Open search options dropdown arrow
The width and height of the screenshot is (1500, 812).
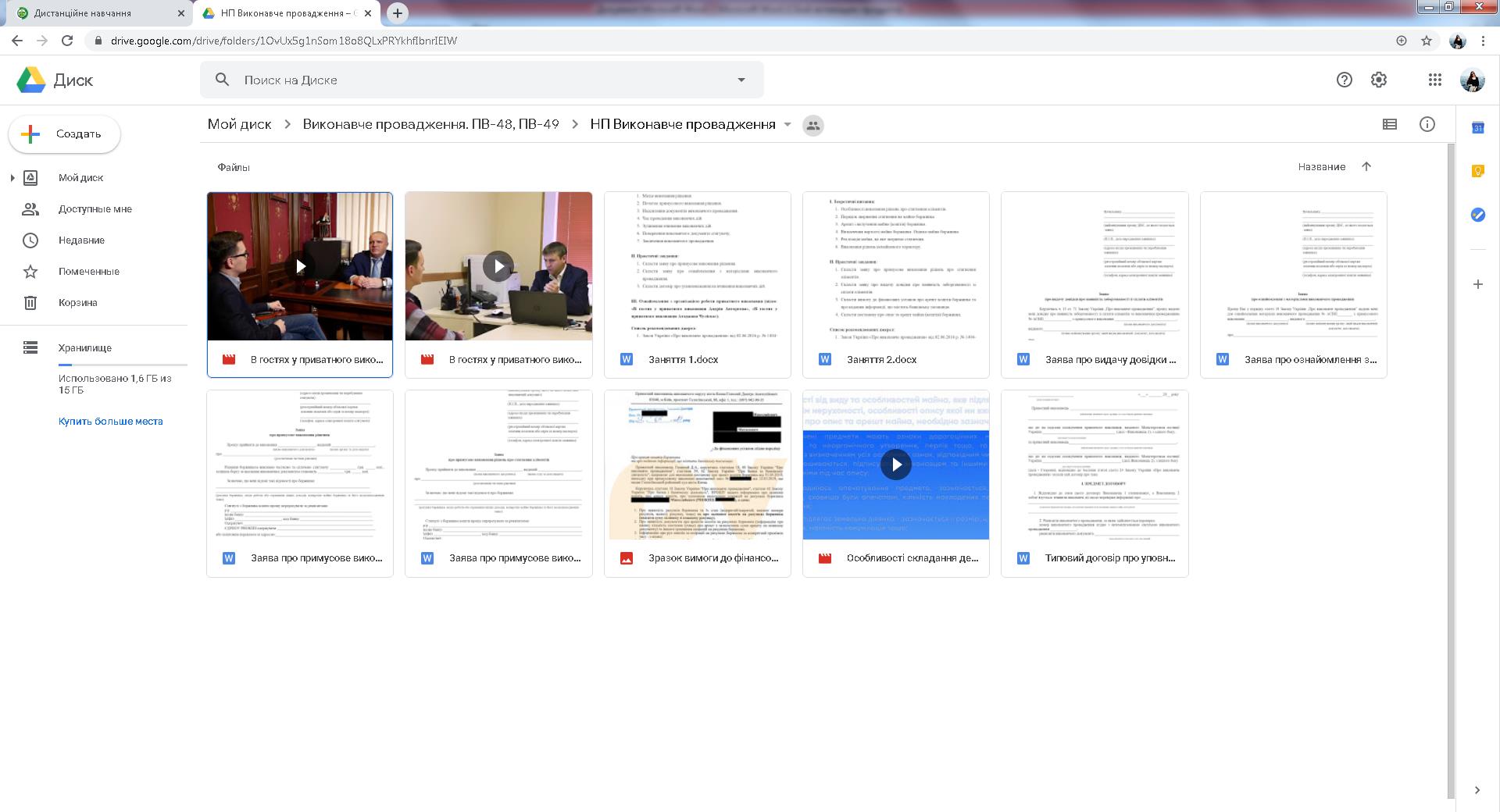pyautogui.click(x=741, y=80)
